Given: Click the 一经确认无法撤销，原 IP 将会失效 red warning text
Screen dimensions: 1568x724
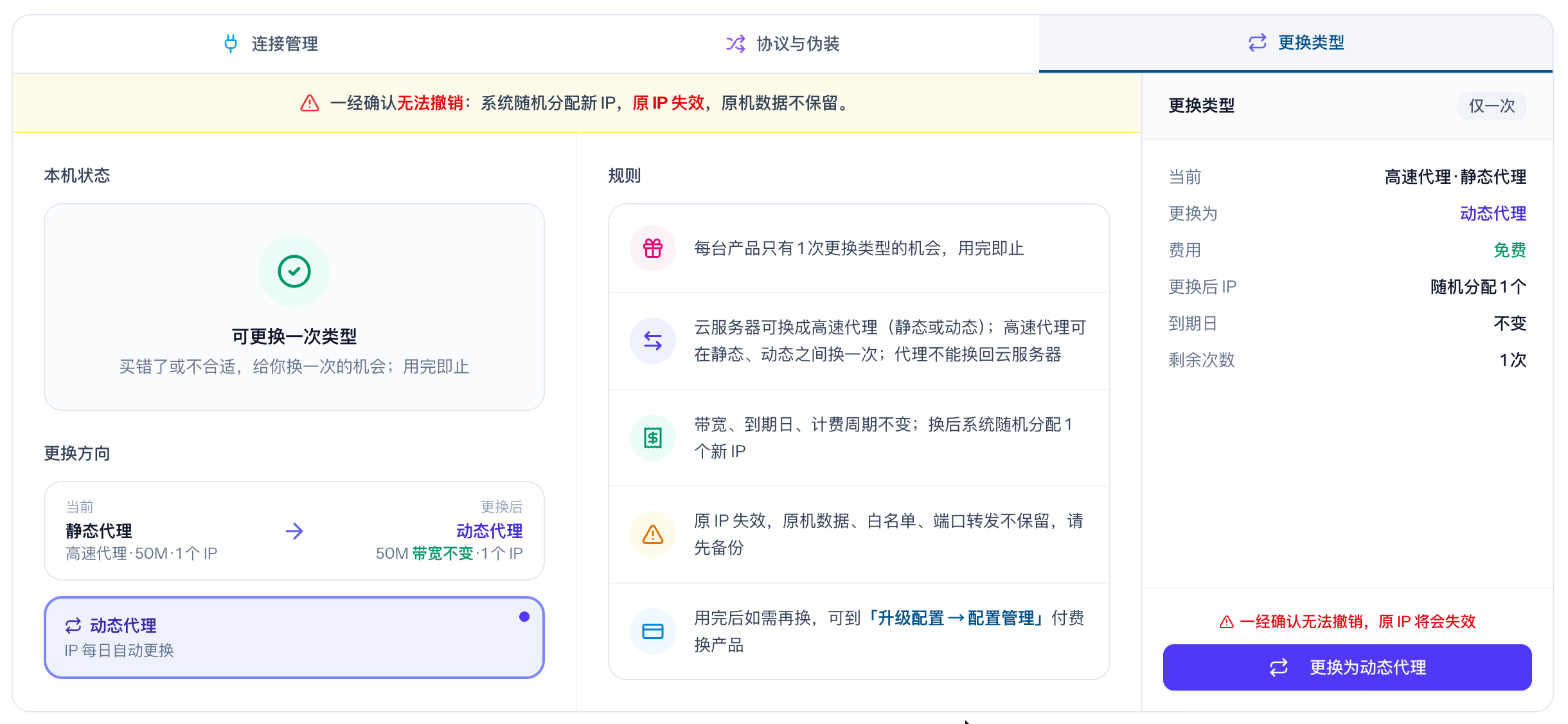Looking at the screenshot, I should click(1357, 621).
